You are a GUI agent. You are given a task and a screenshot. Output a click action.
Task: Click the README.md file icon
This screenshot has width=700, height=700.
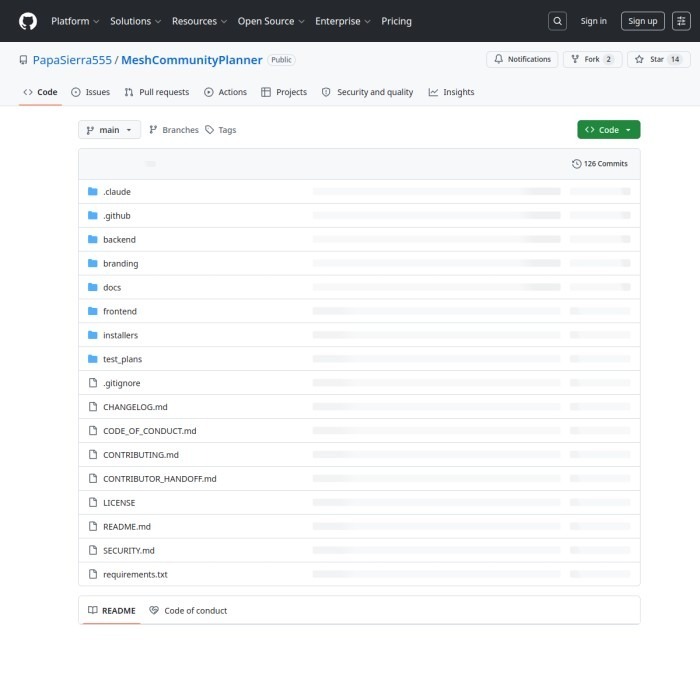(x=93, y=526)
